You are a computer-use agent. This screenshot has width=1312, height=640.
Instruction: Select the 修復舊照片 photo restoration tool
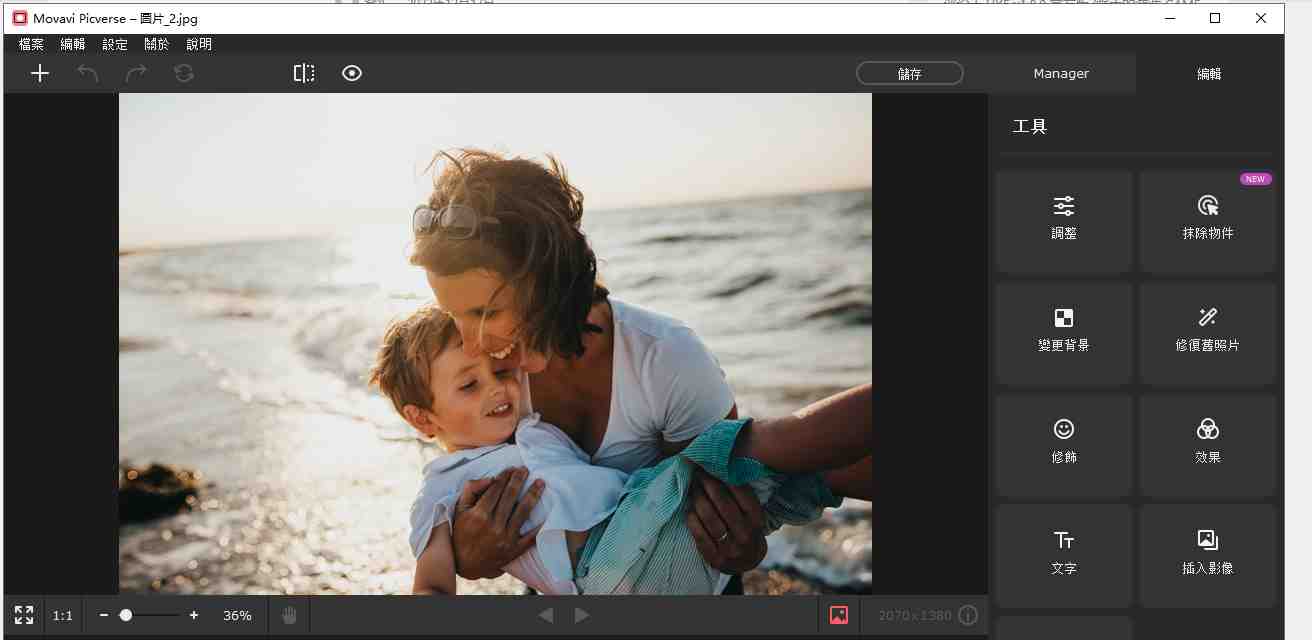pyautogui.click(x=1207, y=332)
